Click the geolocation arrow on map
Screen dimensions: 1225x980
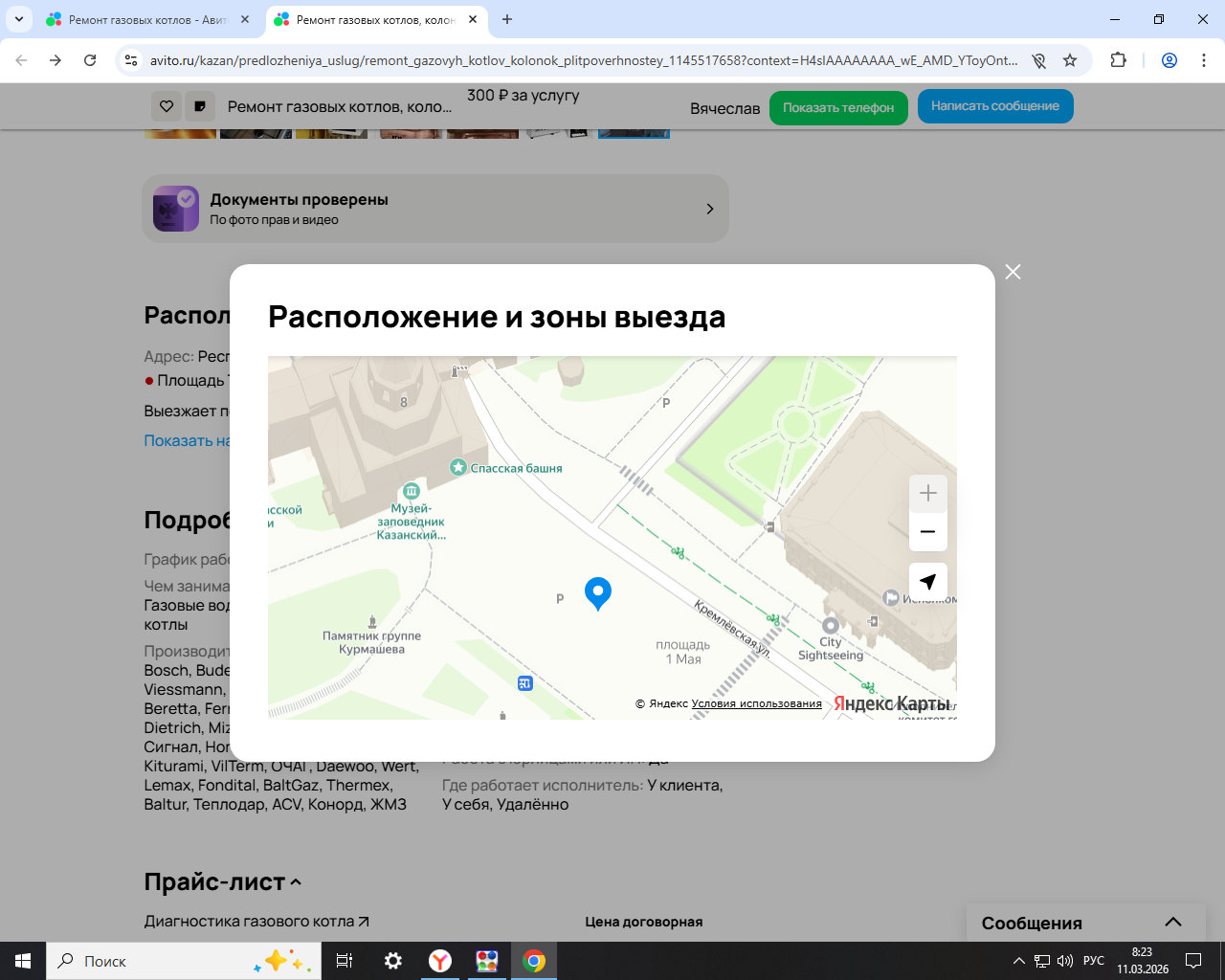pyautogui.click(x=927, y=582)
